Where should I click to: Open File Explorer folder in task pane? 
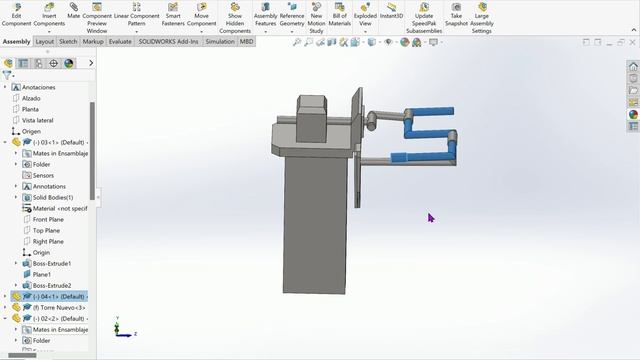tap(633, 90)
